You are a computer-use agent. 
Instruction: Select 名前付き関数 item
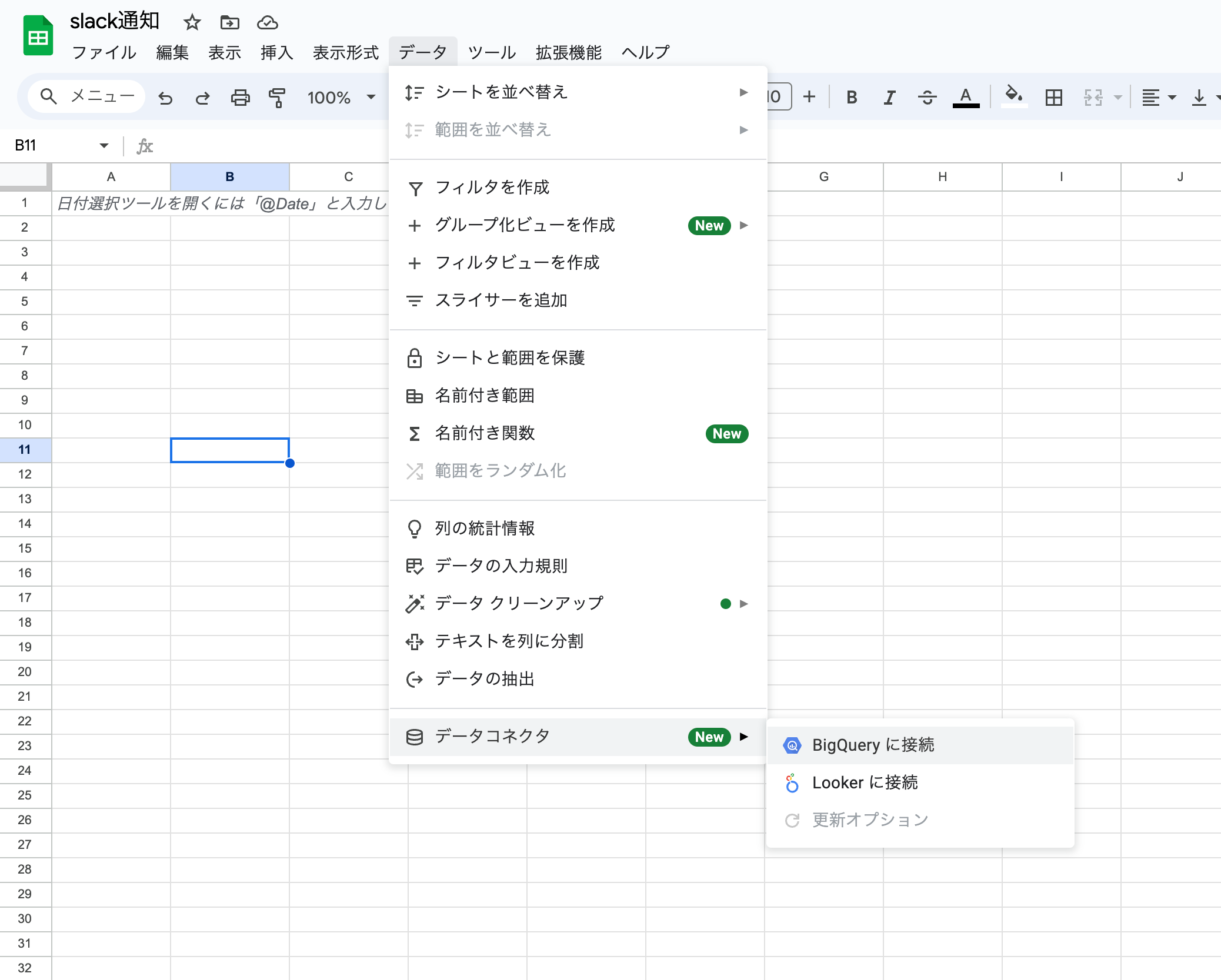pos(578,433)
